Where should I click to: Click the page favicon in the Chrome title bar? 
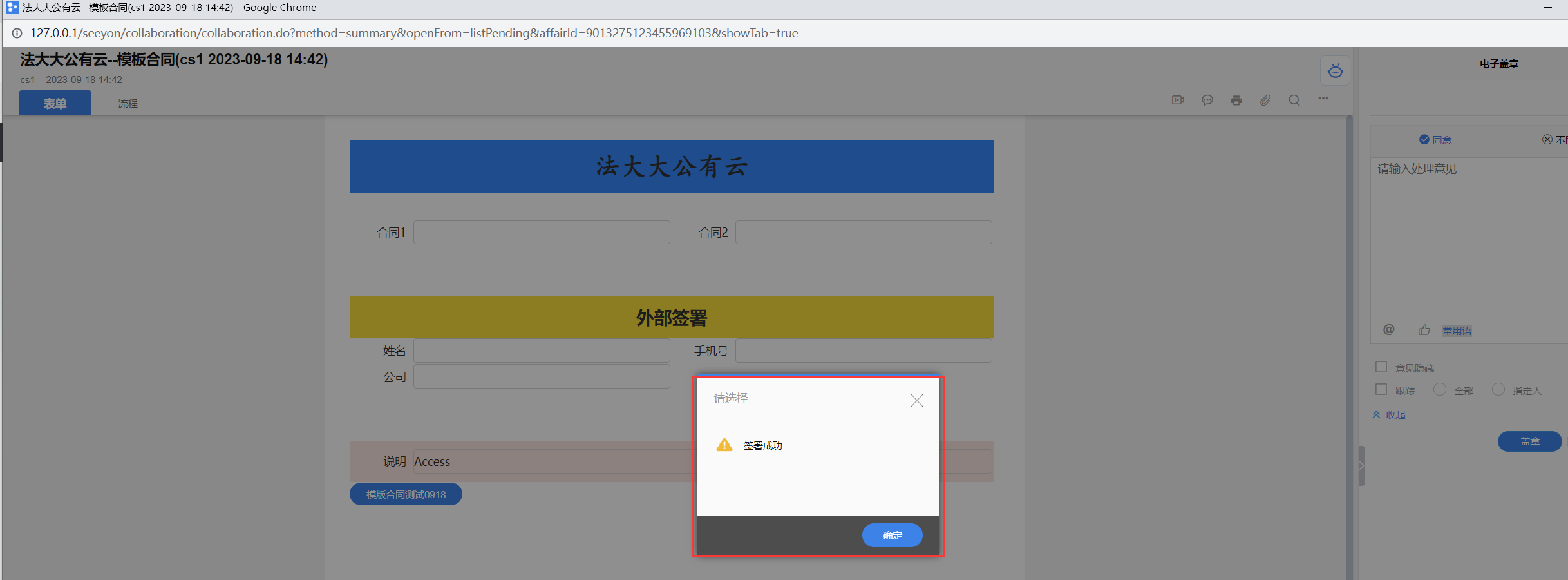(12, 8)
